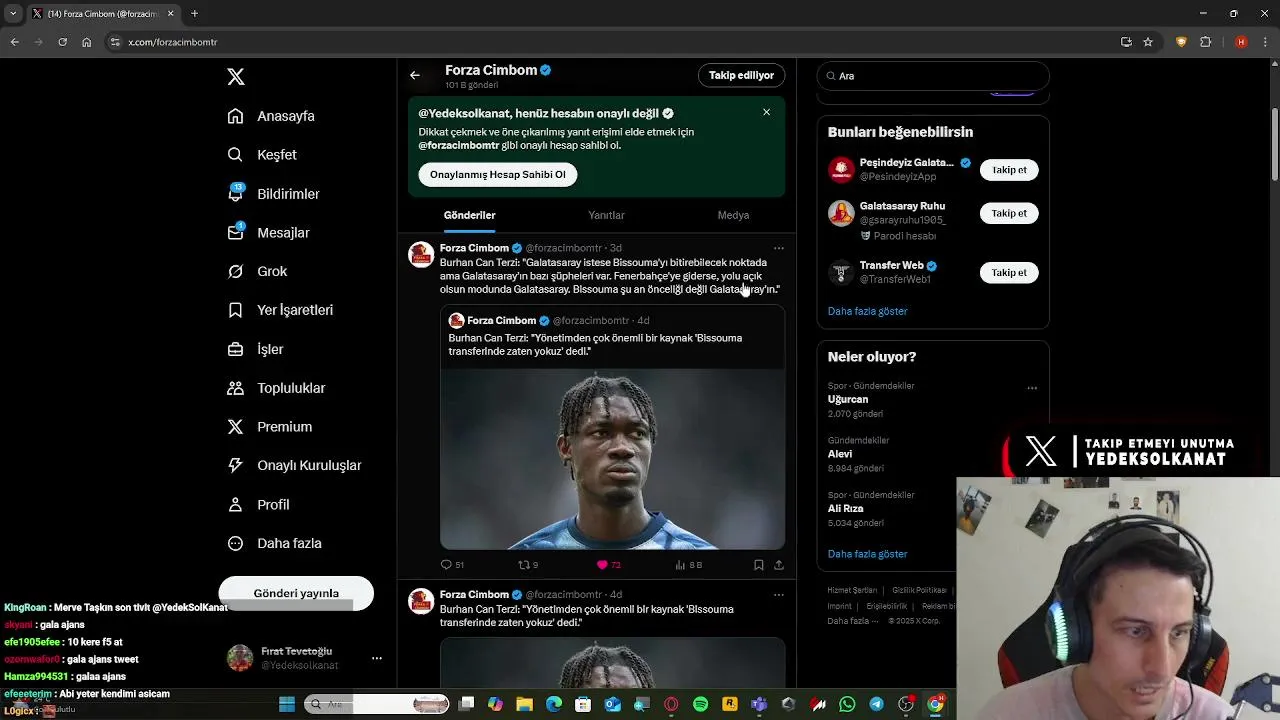Viewport: 1280px width, 720px height.
Task: Click Daha fazla göster under suggestions
Action: [867, 311]
